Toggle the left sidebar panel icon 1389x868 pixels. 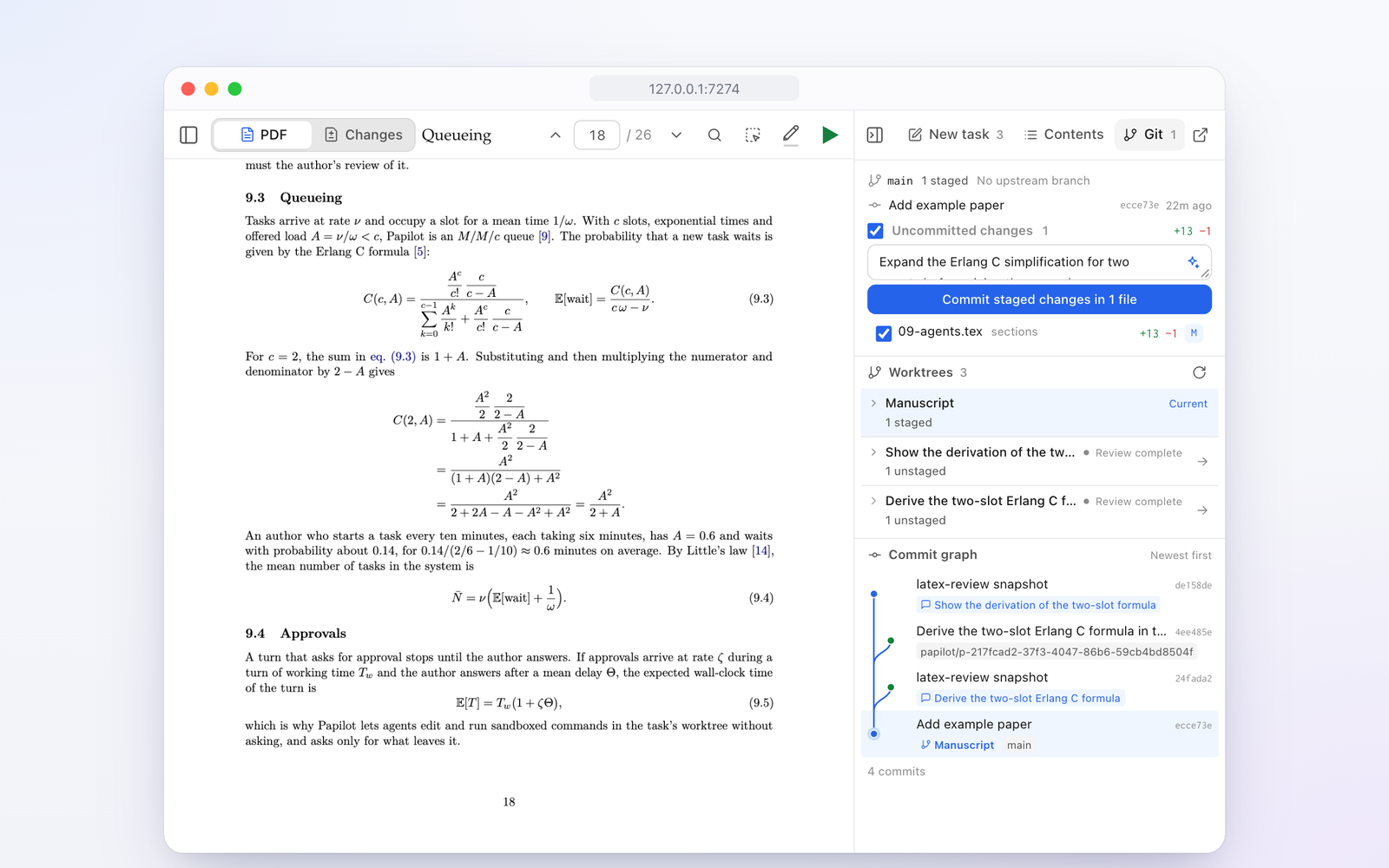[188, 135]
